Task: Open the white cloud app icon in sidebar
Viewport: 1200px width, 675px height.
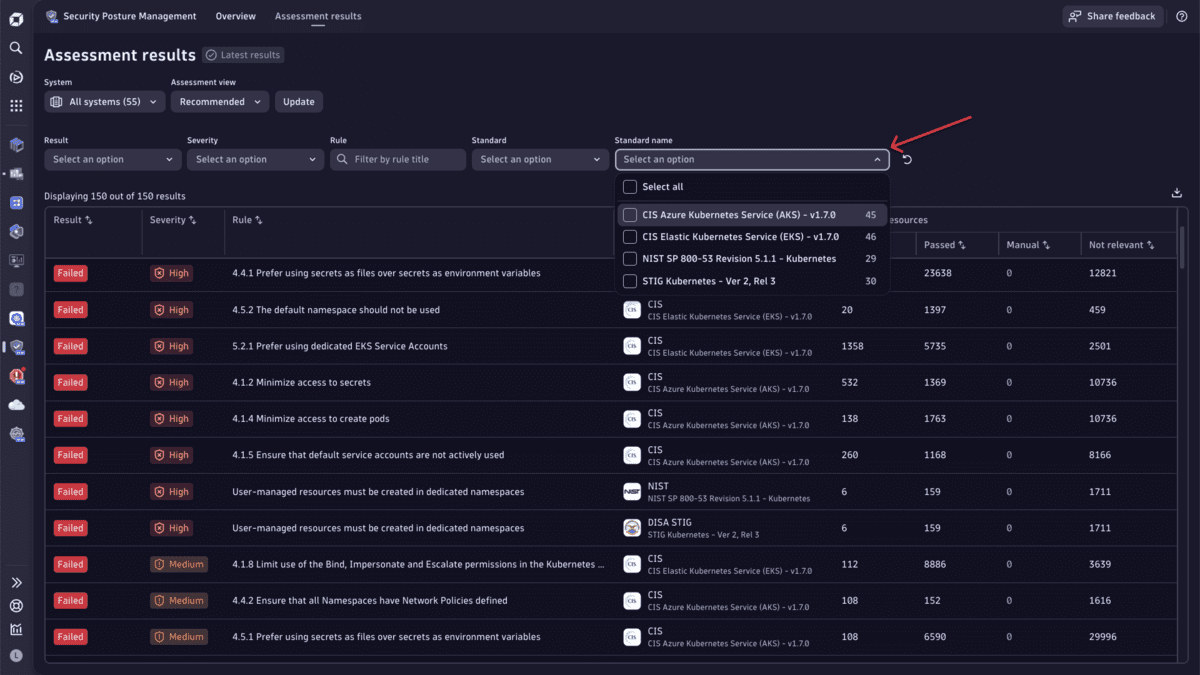Action: coord(16,405)
